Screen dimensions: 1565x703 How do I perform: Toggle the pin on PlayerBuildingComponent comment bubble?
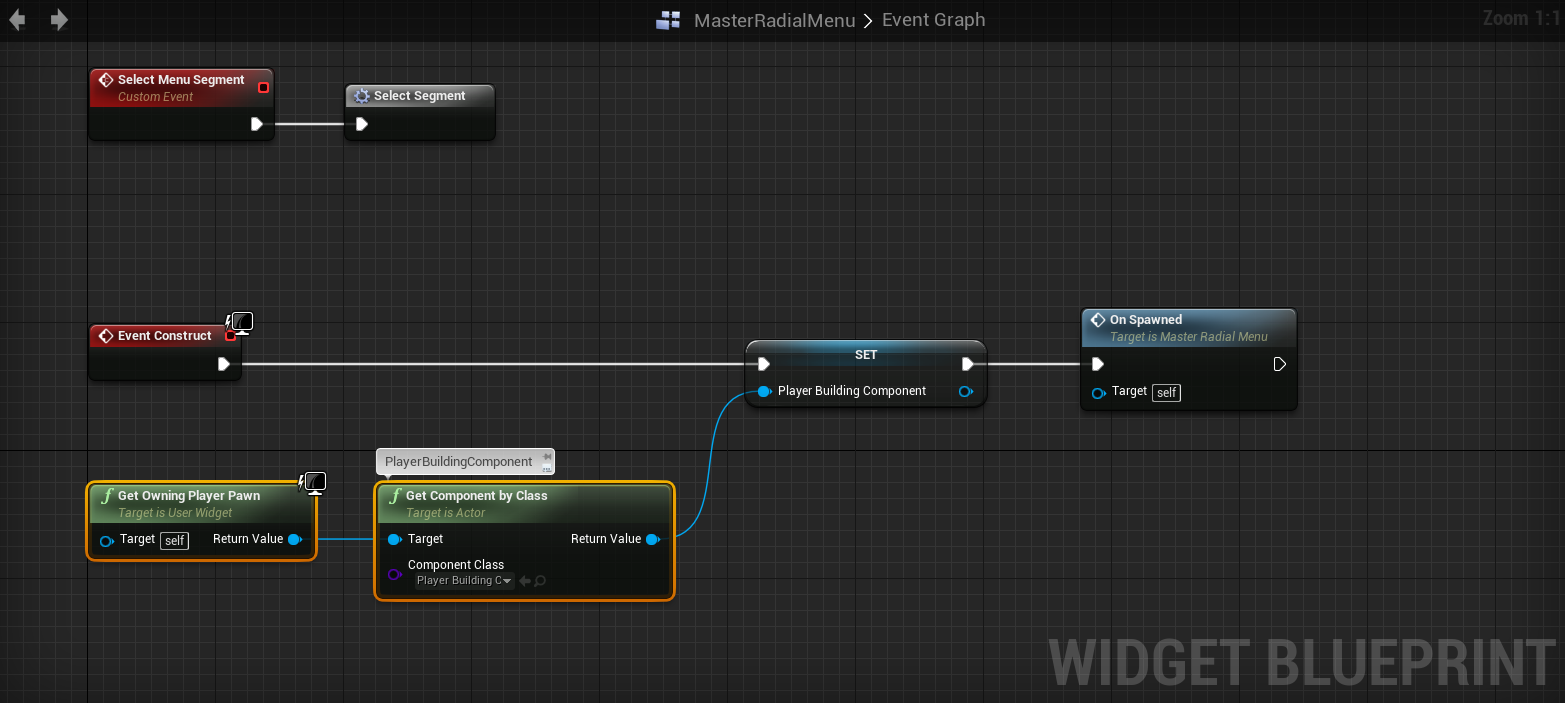[547, 456]
